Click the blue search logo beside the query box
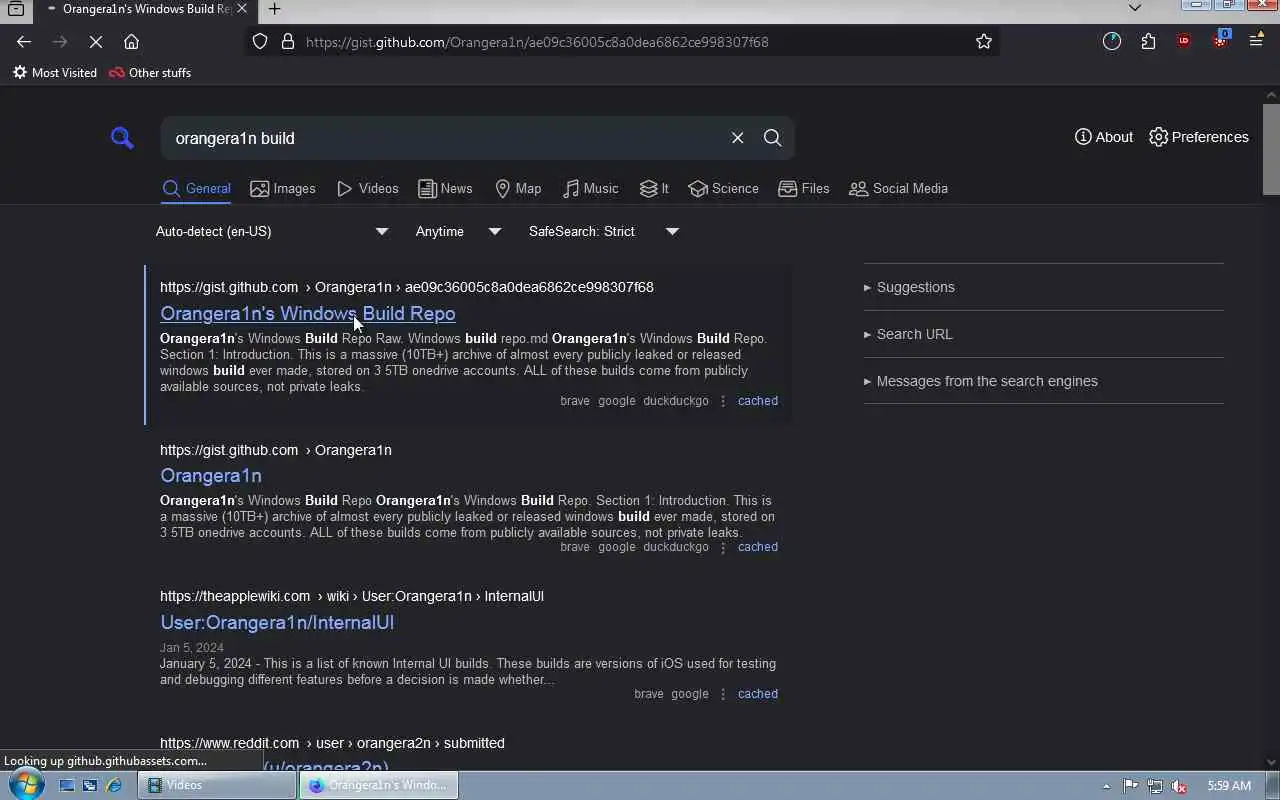 click(122, 138)
